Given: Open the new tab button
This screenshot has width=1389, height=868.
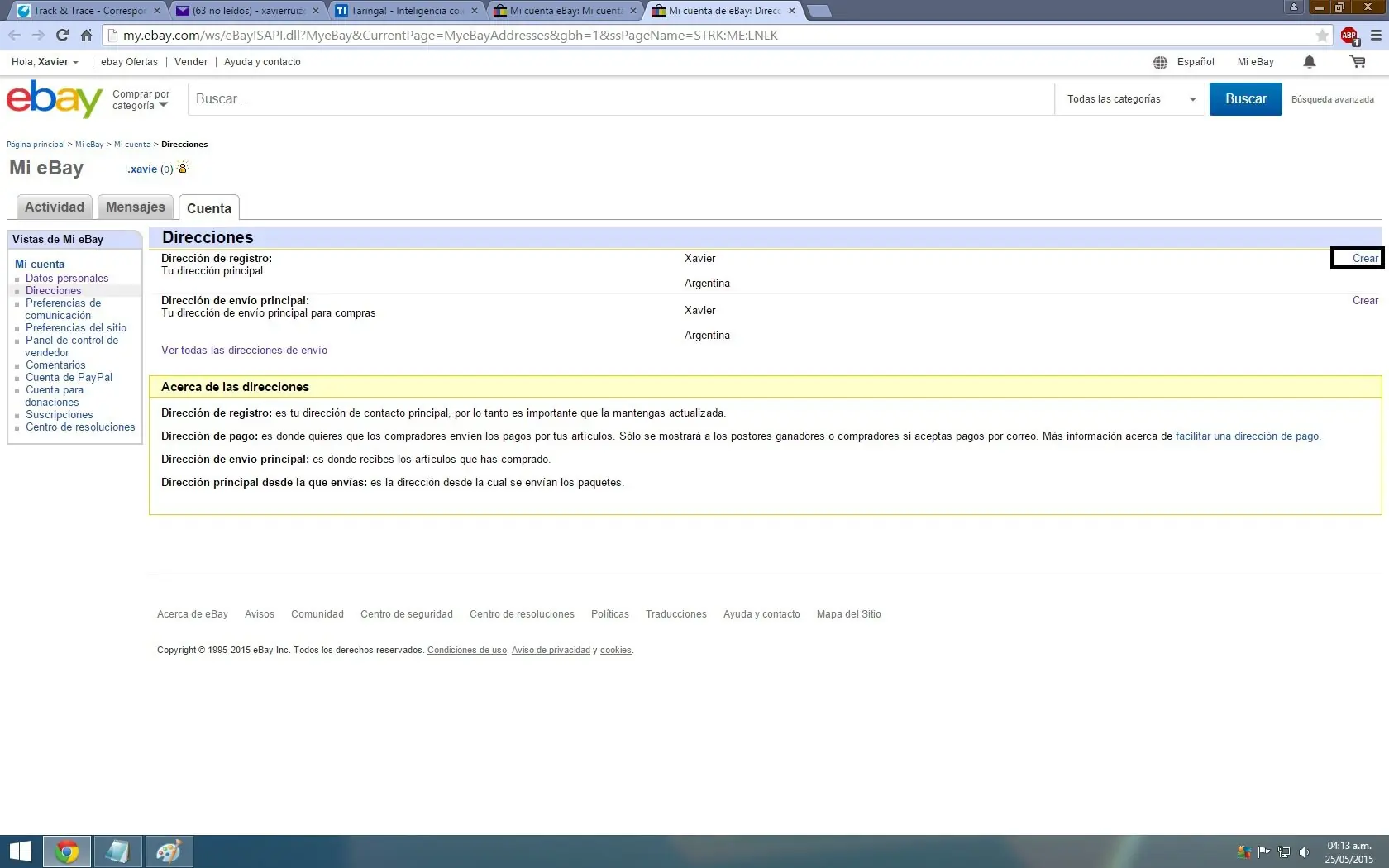Looking at the screenshot, I should (x=819, y=11).
